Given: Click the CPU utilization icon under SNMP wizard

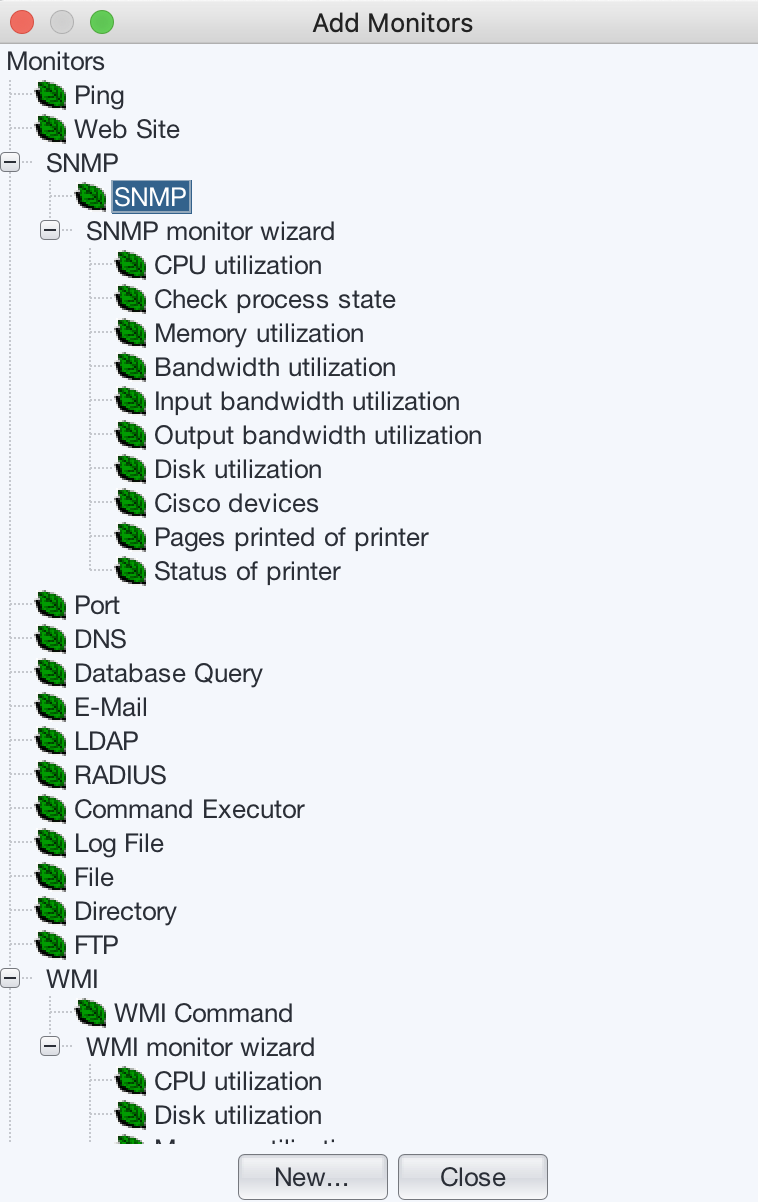Looking at the screenshot, I should [x=130, y=265].
